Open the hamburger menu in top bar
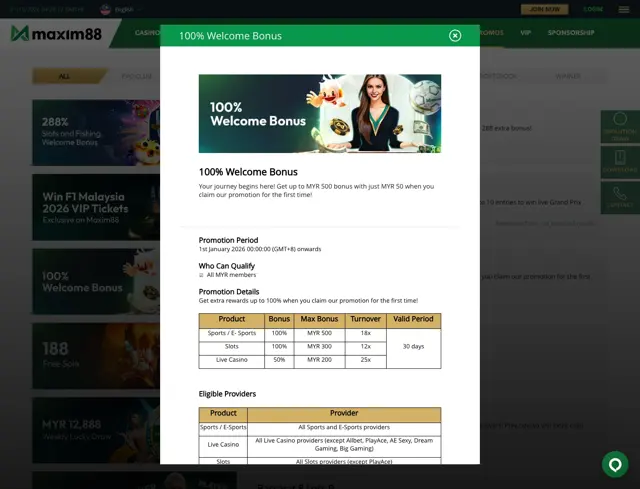The width and height of the screenshot is (640, 489). coord(623,9)
